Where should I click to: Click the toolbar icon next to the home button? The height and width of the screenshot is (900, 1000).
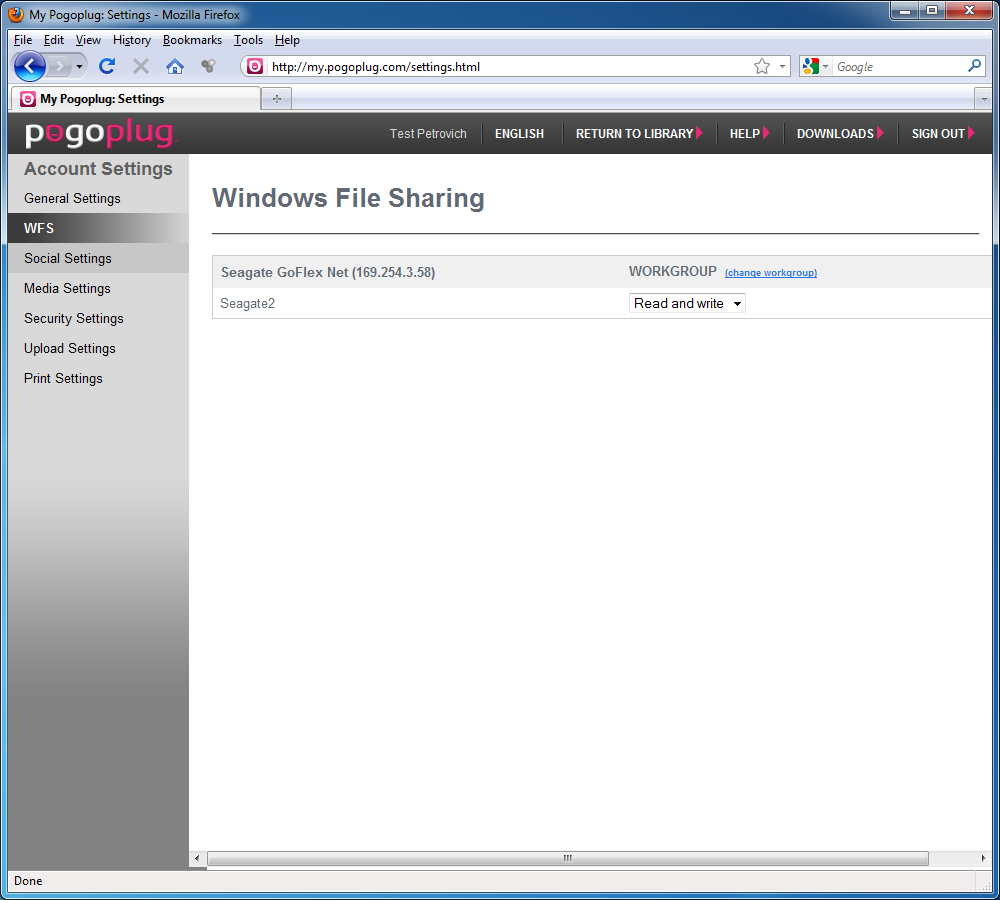coord(209,66)
